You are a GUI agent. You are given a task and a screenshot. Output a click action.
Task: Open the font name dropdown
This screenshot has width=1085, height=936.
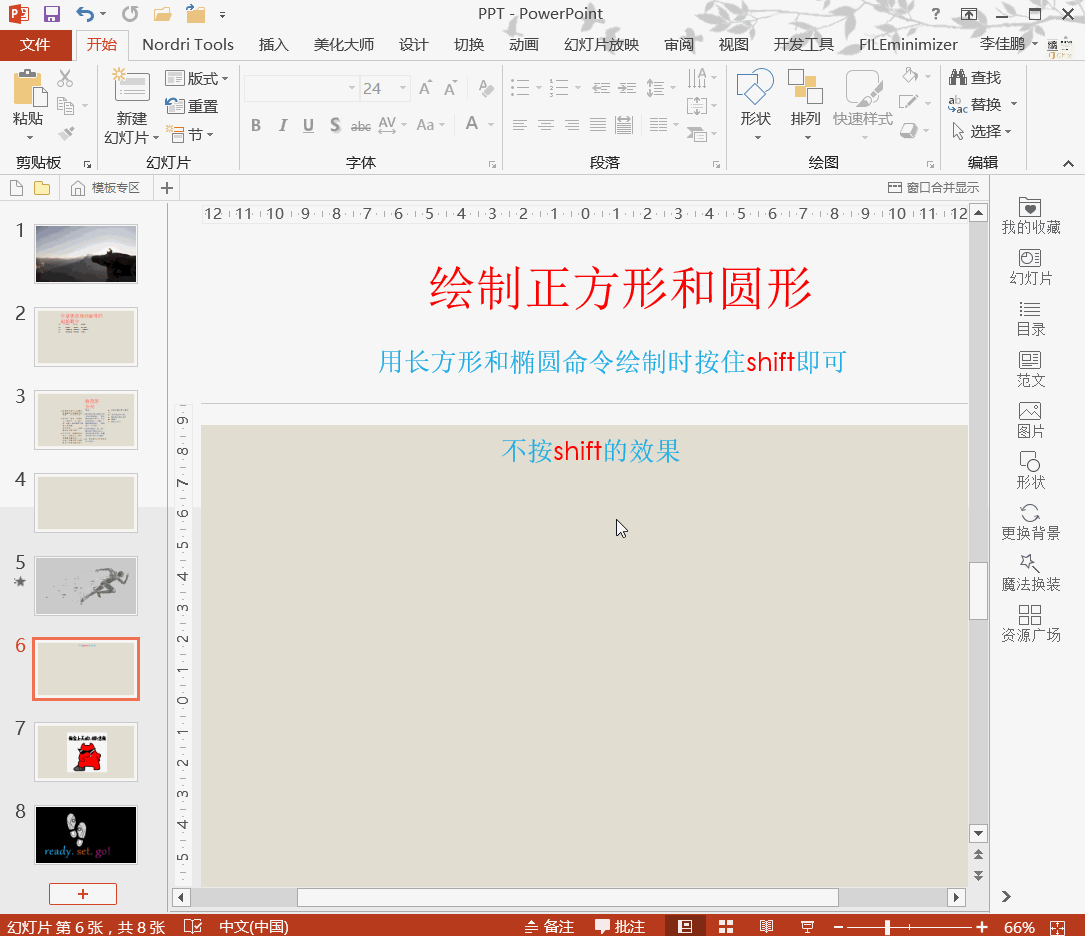tap(352, 89)
